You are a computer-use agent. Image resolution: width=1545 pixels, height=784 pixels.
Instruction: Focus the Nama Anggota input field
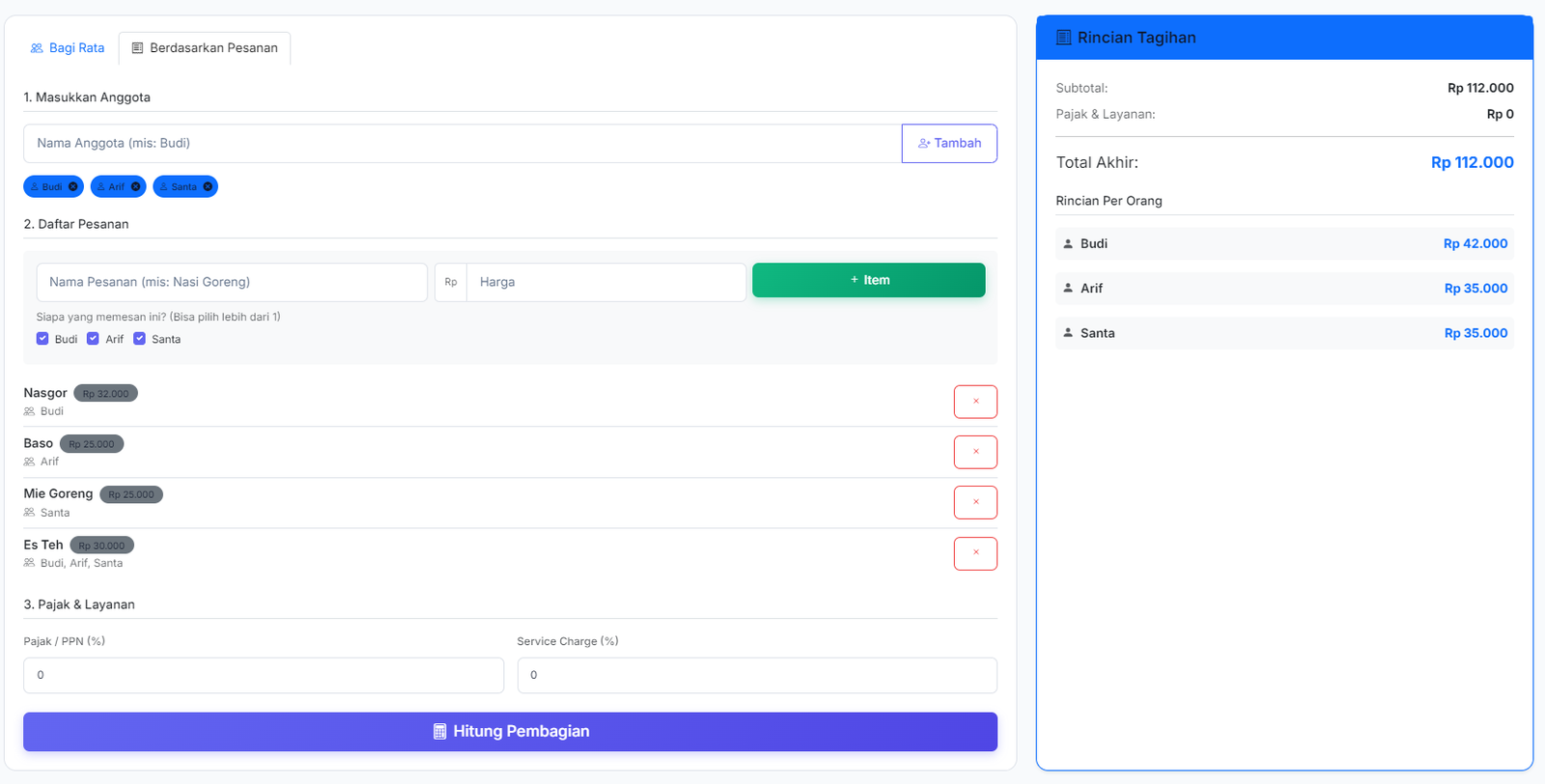[462, 143]
